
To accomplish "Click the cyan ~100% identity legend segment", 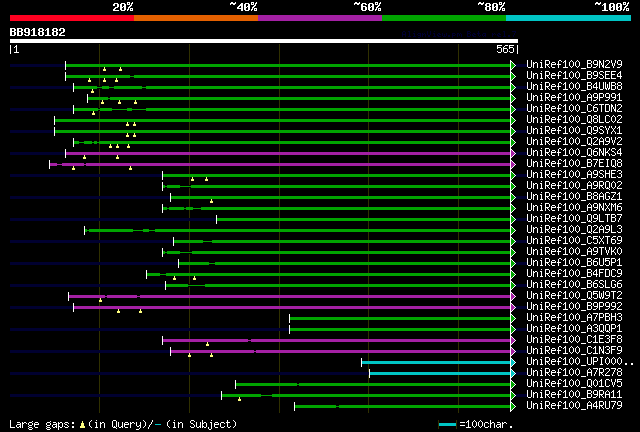I will [x=569, y=18].
